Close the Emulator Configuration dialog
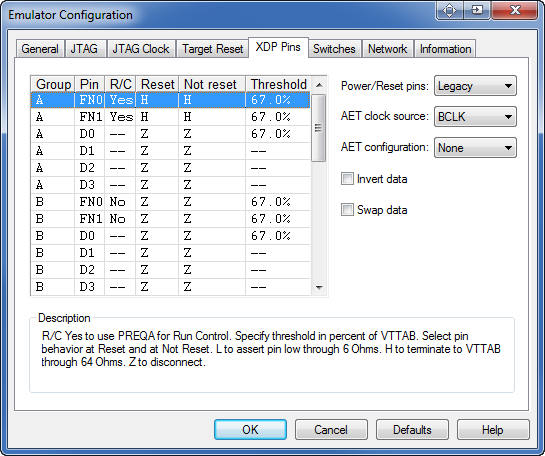 [x=515, y=10]
